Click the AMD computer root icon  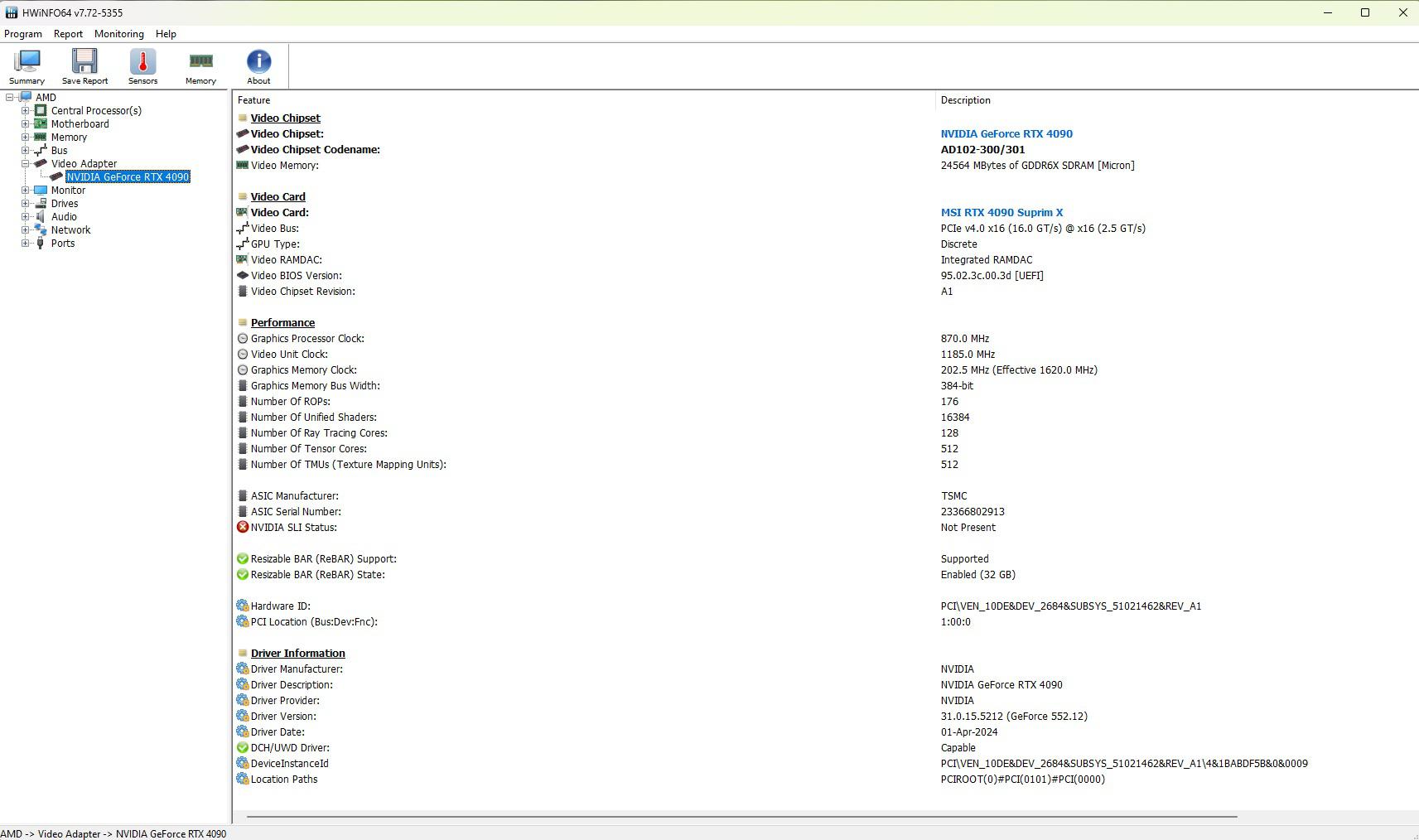[26, 97]
